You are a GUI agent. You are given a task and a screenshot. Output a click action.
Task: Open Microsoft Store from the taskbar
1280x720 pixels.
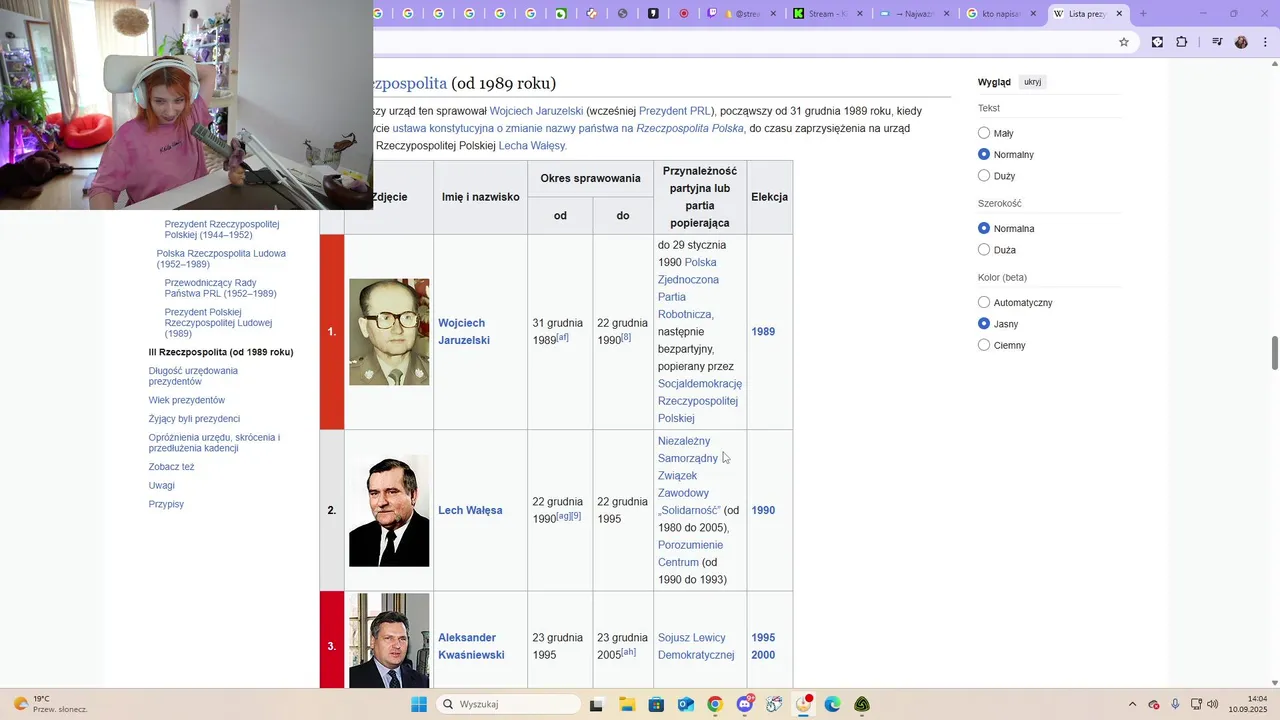[656, 704]
